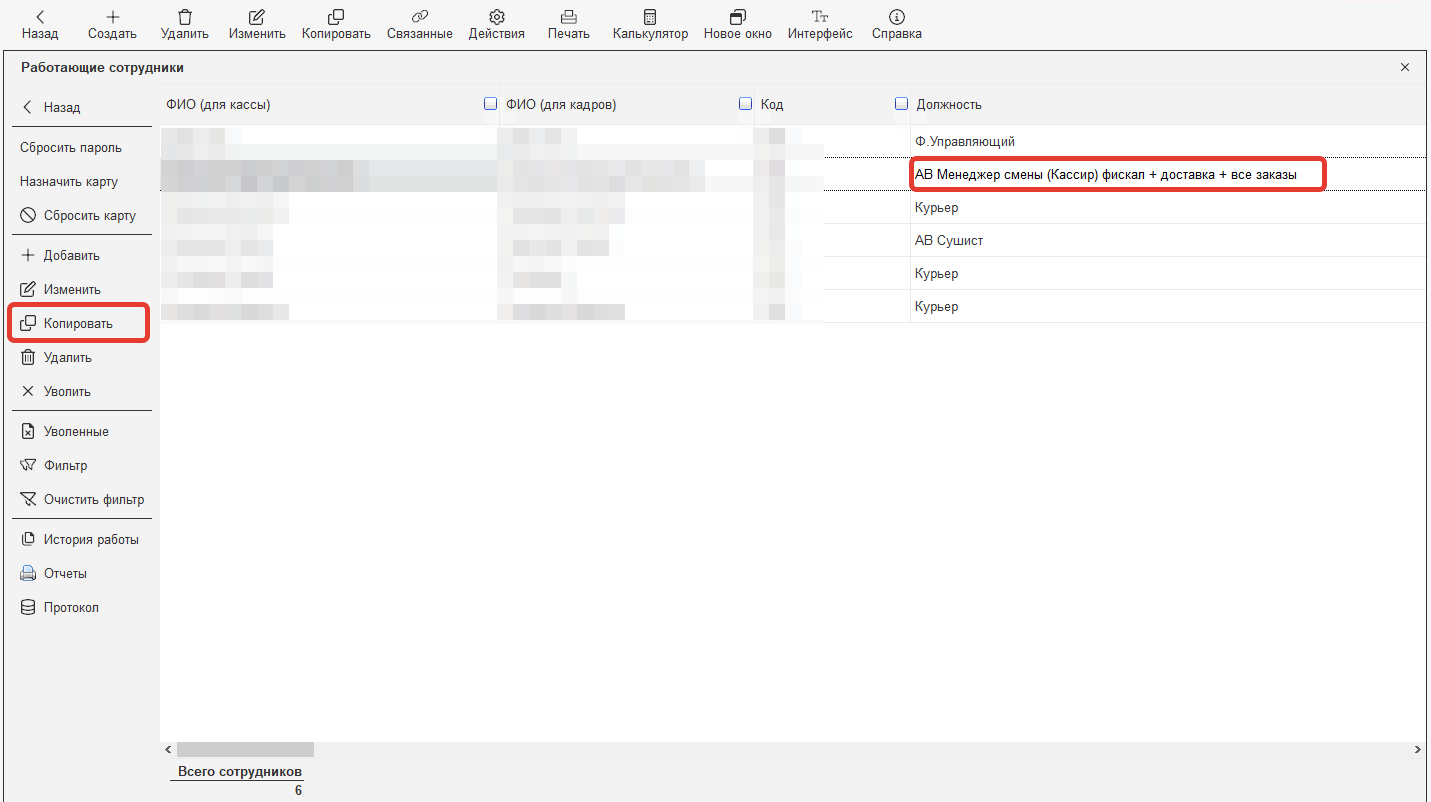Tick the checkbox beside the Должность column
The image size is (1431, 802).
coord(901,103)
